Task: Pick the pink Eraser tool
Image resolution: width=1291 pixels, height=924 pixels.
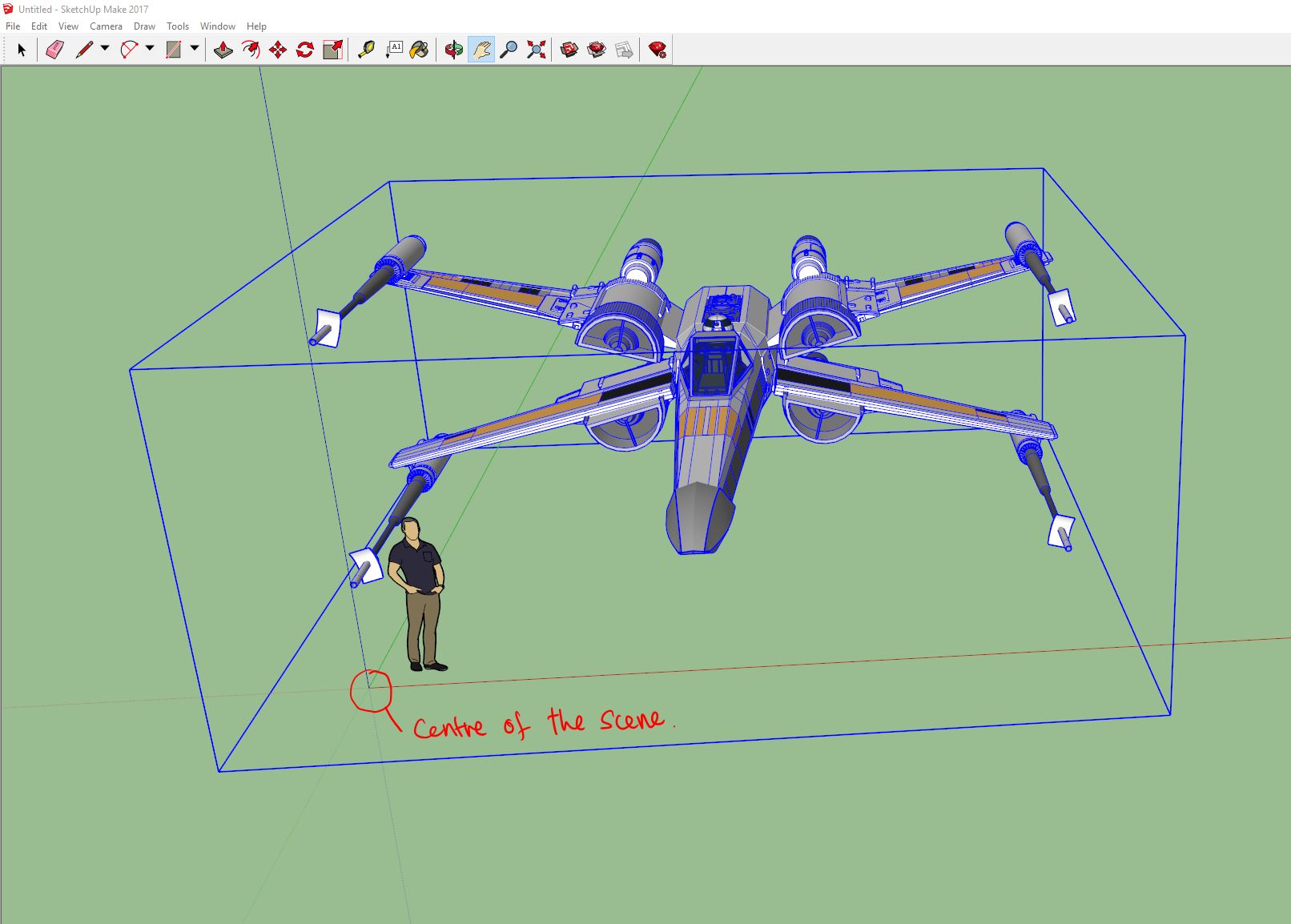Action: click(54, 50)
